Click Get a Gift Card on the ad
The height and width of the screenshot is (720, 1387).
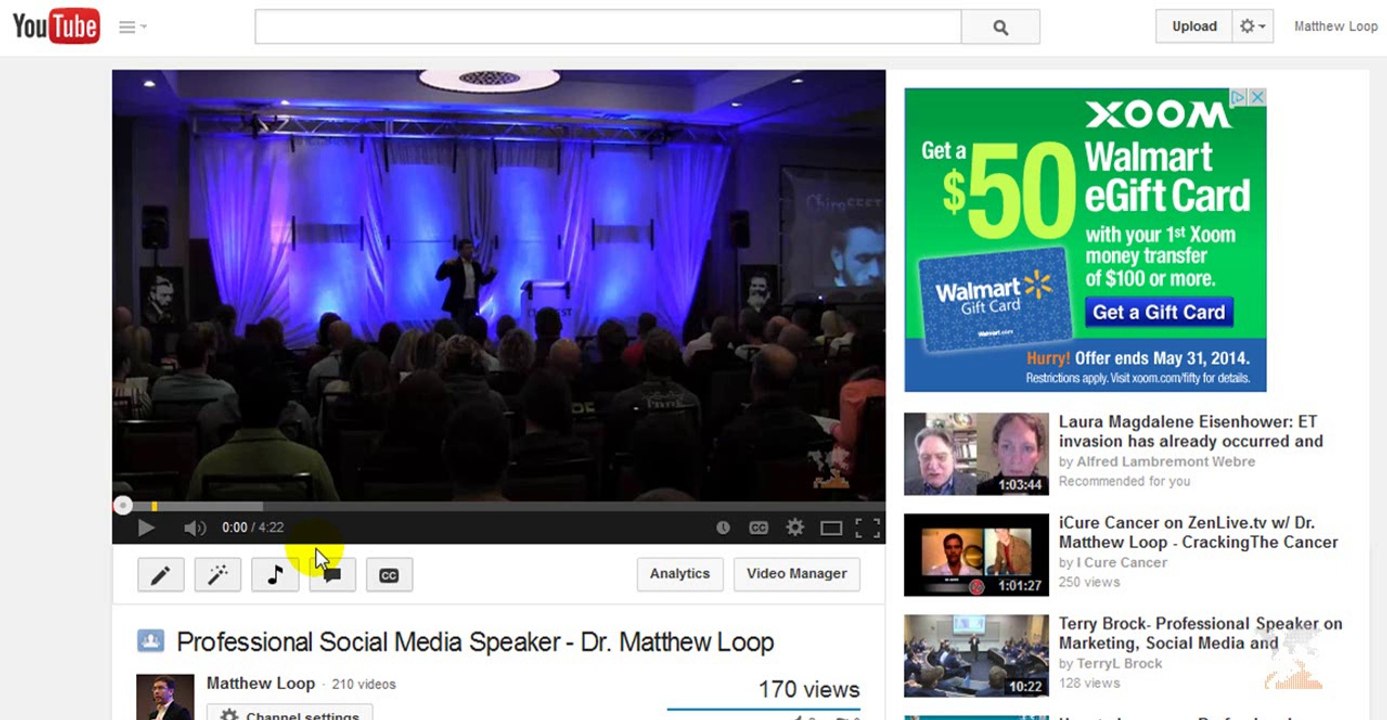click(1159, 312)
